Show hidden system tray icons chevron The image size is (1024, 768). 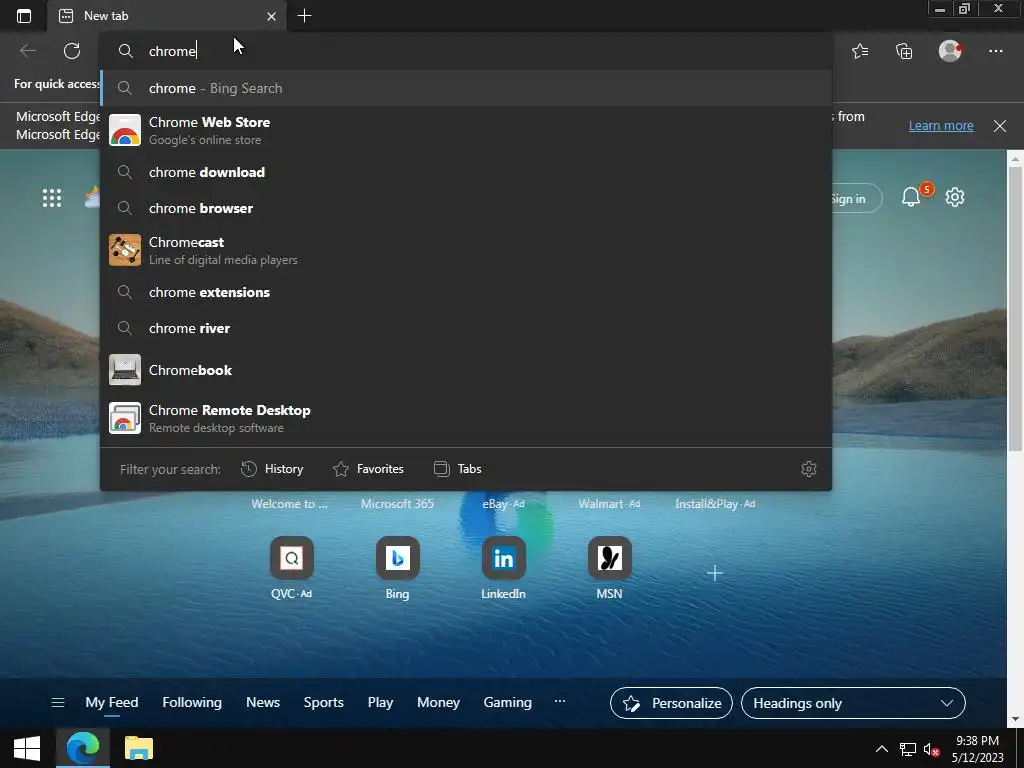882,749
